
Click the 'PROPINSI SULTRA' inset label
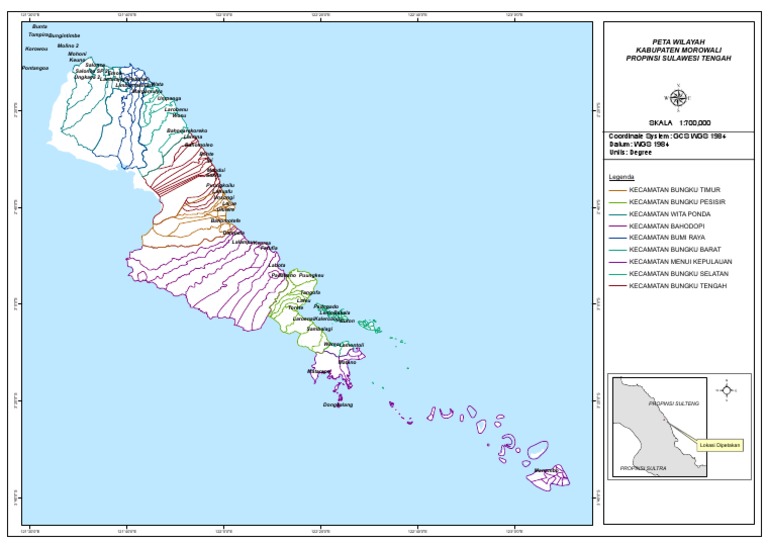pos(643,469)
